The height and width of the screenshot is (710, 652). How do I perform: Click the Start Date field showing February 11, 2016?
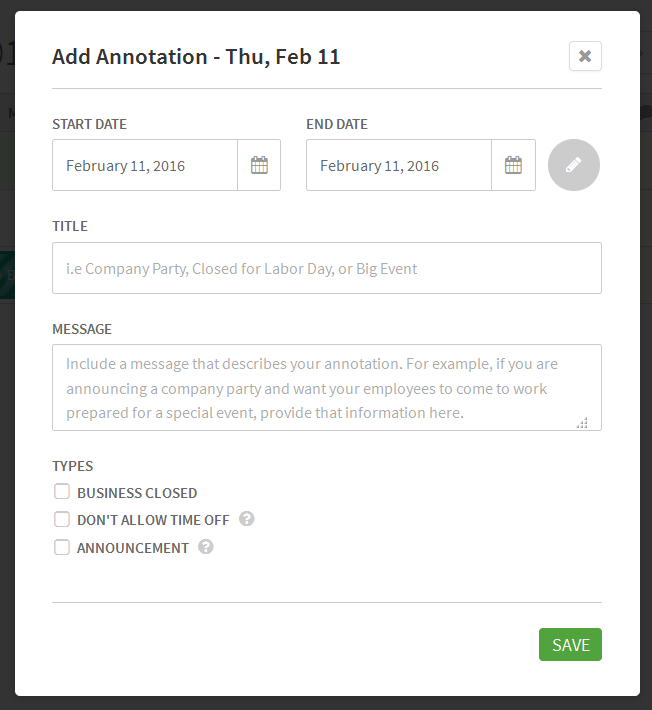pos(145,165)
